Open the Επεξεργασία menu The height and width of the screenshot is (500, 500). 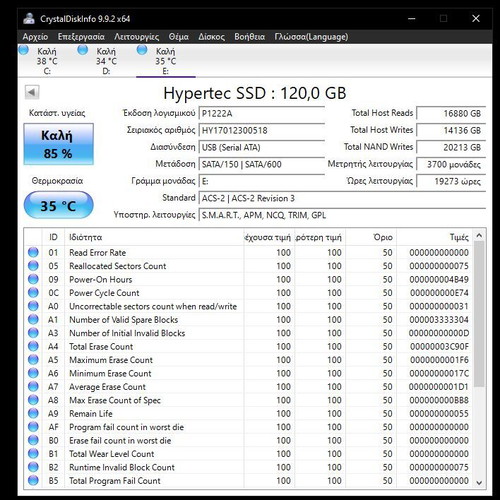click(x=81, y=37)
